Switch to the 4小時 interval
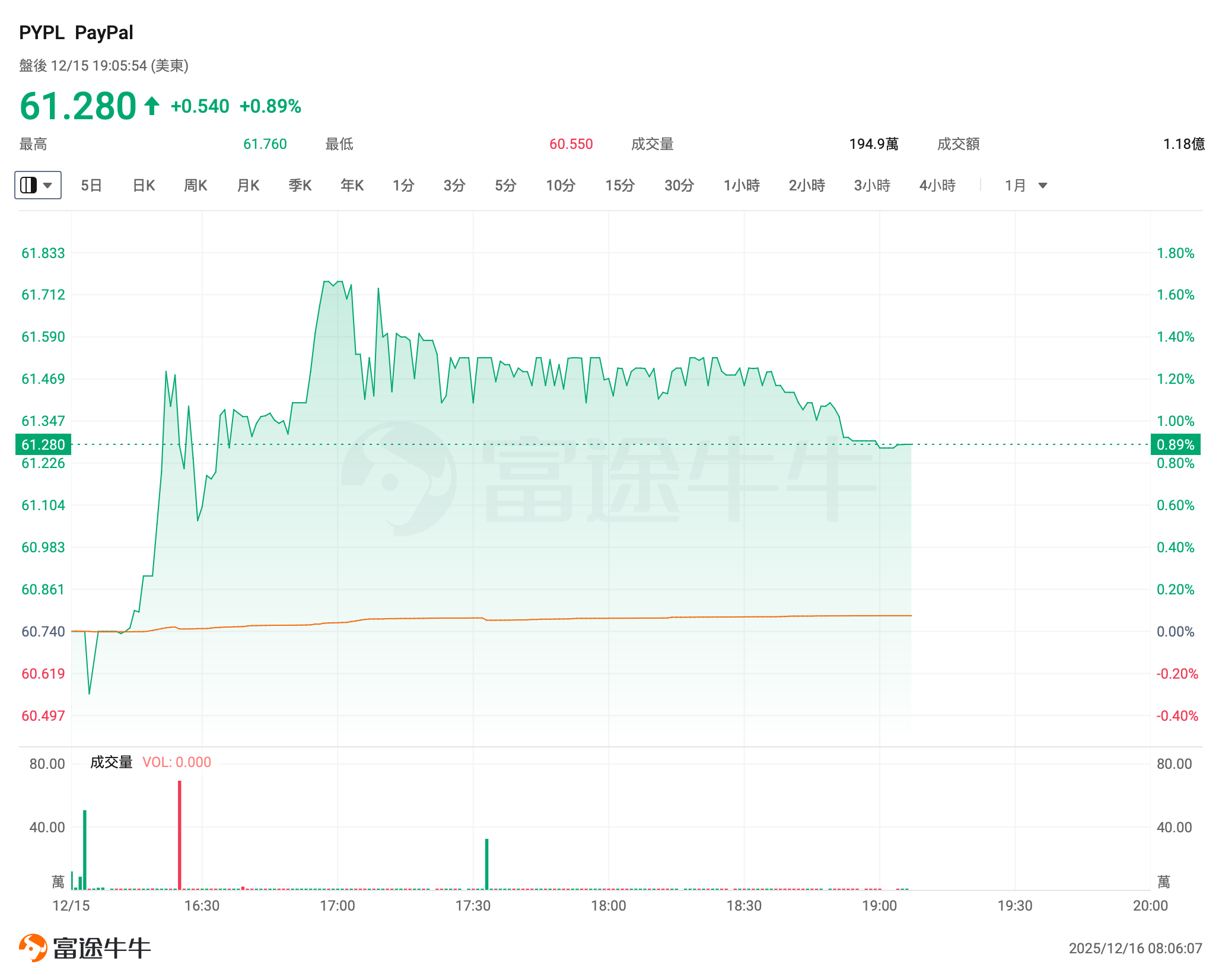The image size is (1222, 980). pos(937,186)
